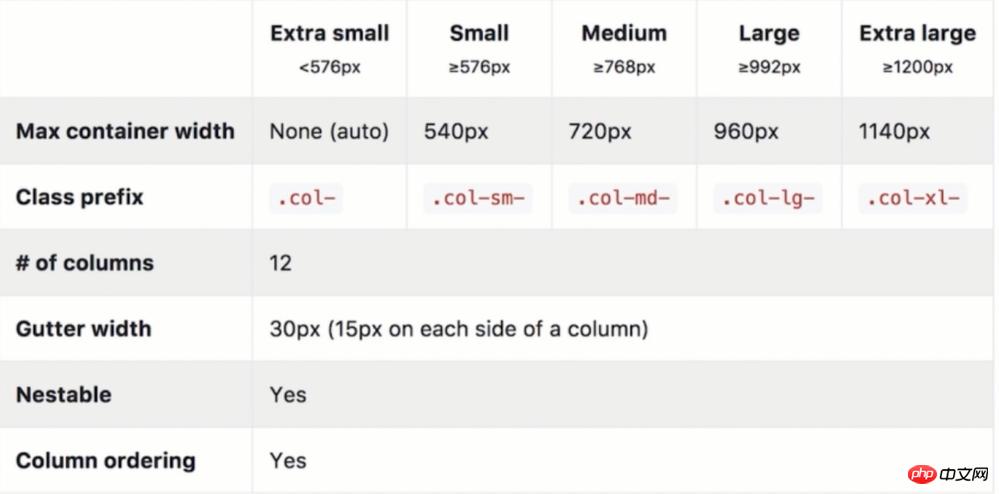The height and width of the screenshot is (494, 999).
Task: Click the None (auto) cell
Action: (x=329, y=131)
